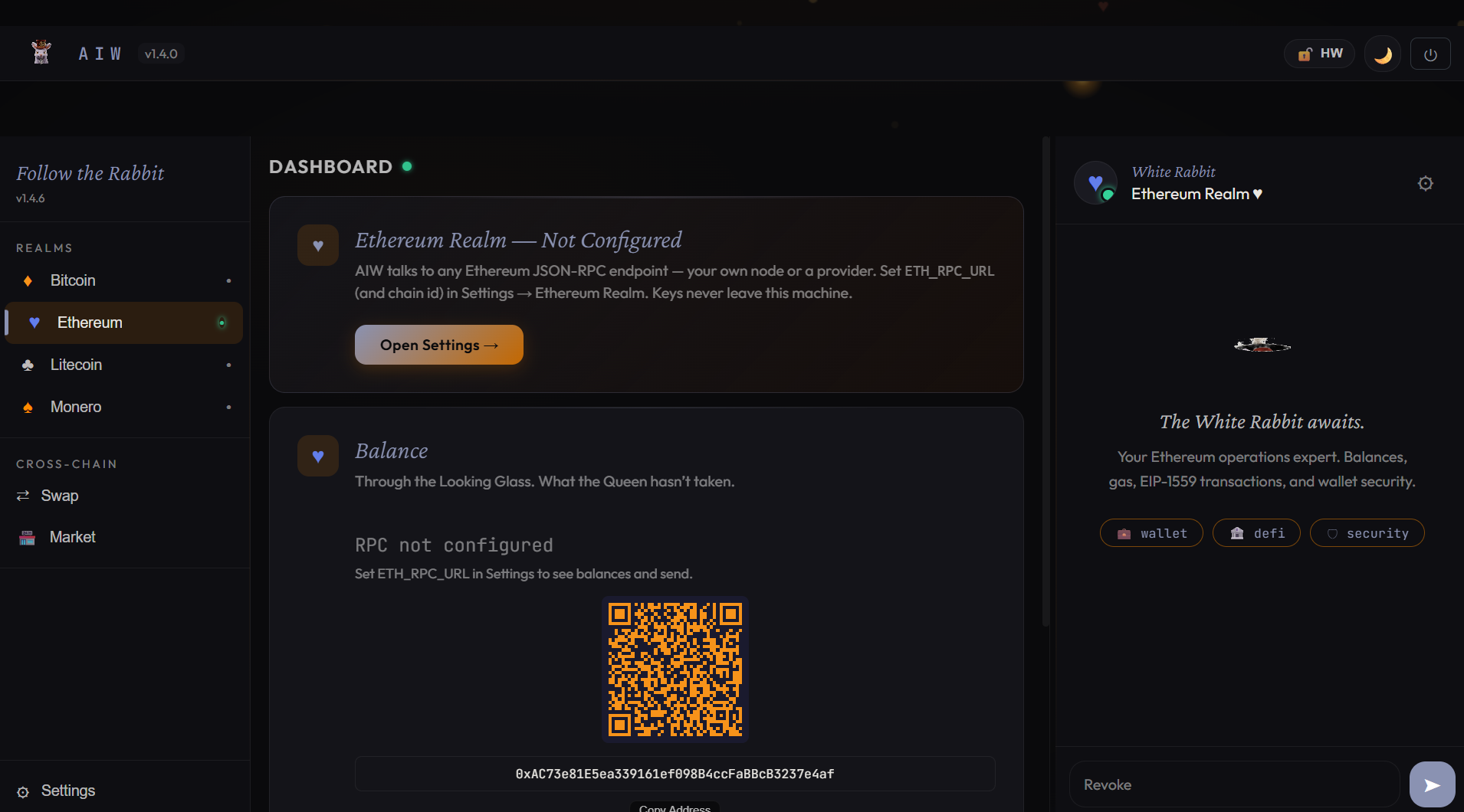Click the Settings gear icon in sidebar
1464x812 pixels.
click(x=23, y=792)
